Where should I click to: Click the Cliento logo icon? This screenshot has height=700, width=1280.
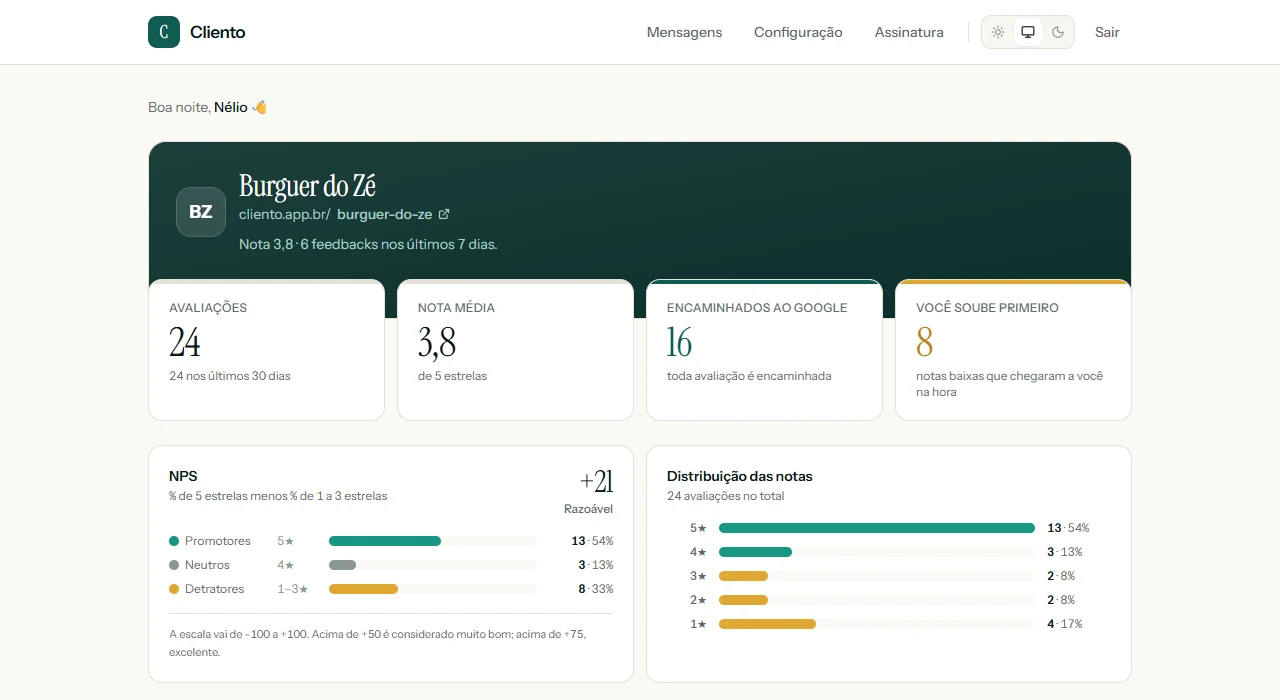164,32
